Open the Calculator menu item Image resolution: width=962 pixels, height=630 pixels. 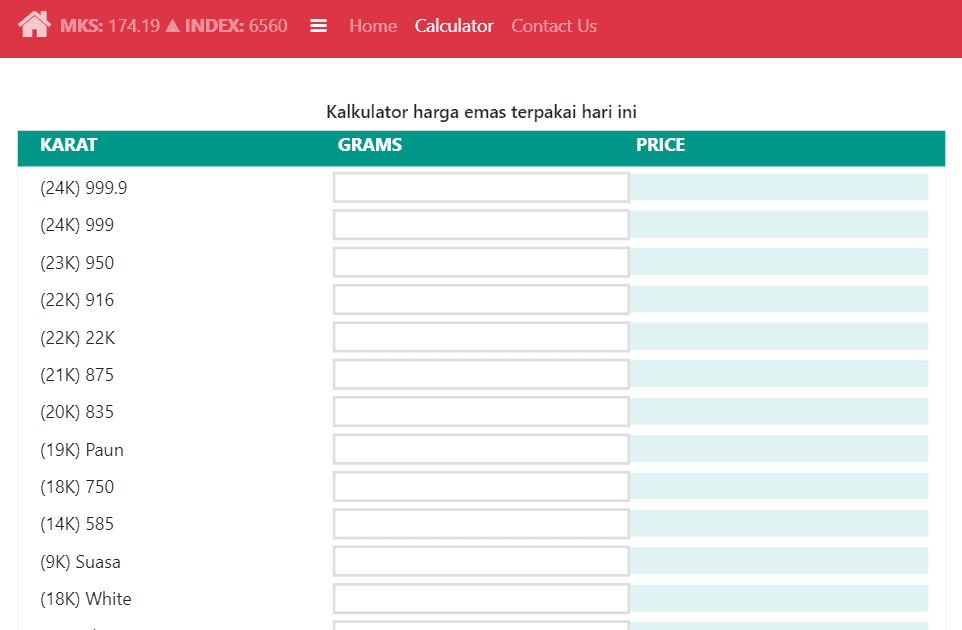[x=454, y=26]
